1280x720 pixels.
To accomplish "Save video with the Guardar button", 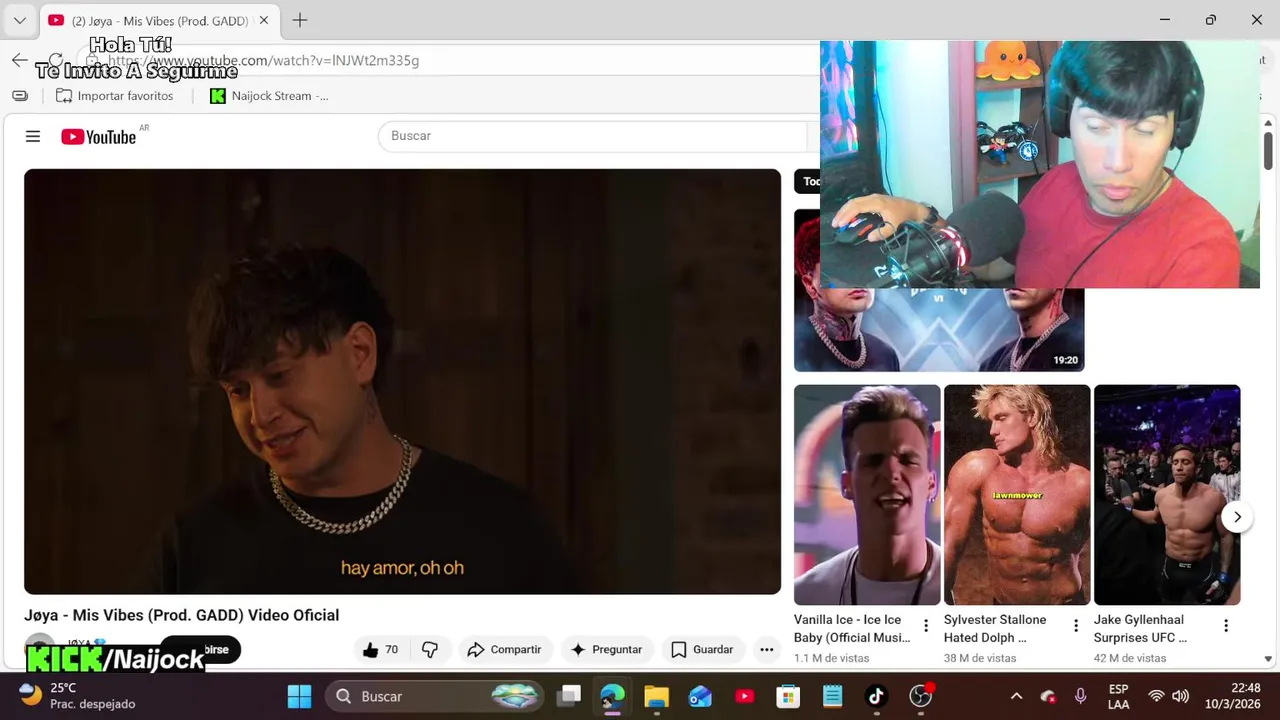I will [702, 650].
